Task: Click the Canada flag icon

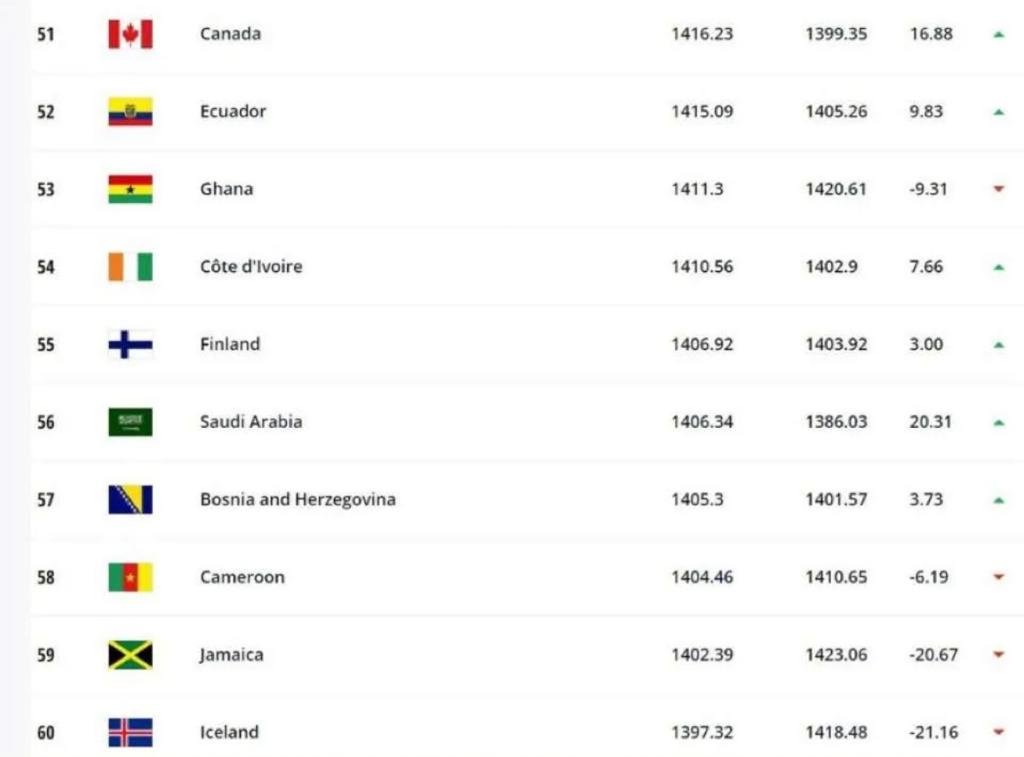Action: point(130,34)
